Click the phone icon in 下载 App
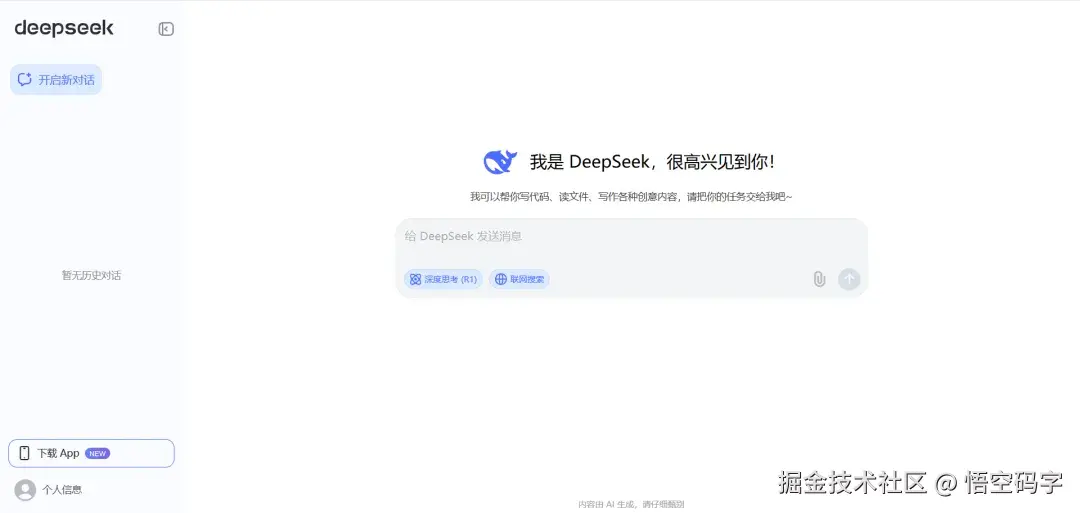Image resolution: width=1080 pixels, height=513 pixels. tap(24, 453)
